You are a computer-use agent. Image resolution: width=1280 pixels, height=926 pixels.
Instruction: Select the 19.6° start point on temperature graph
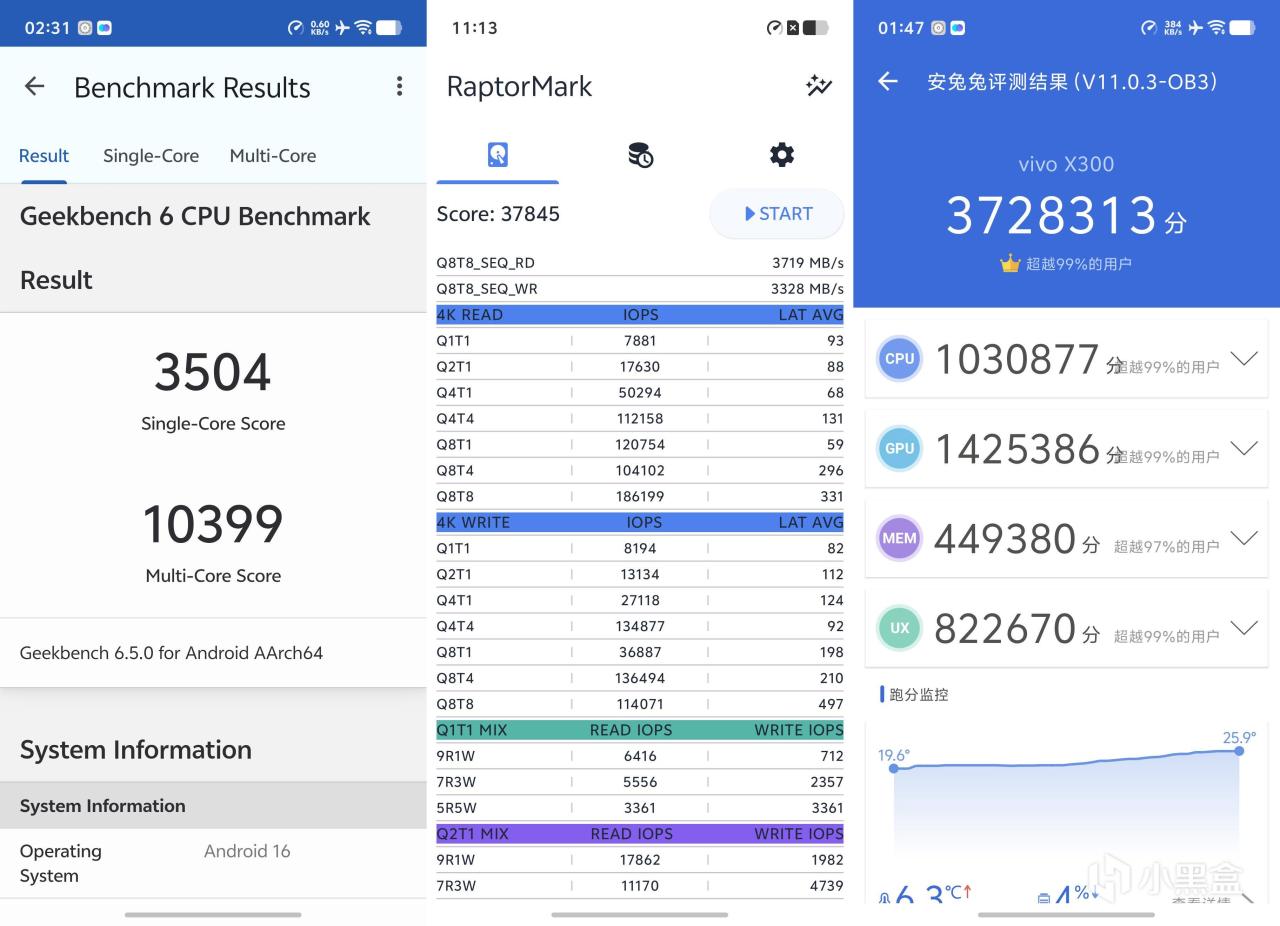coord(894,767)
